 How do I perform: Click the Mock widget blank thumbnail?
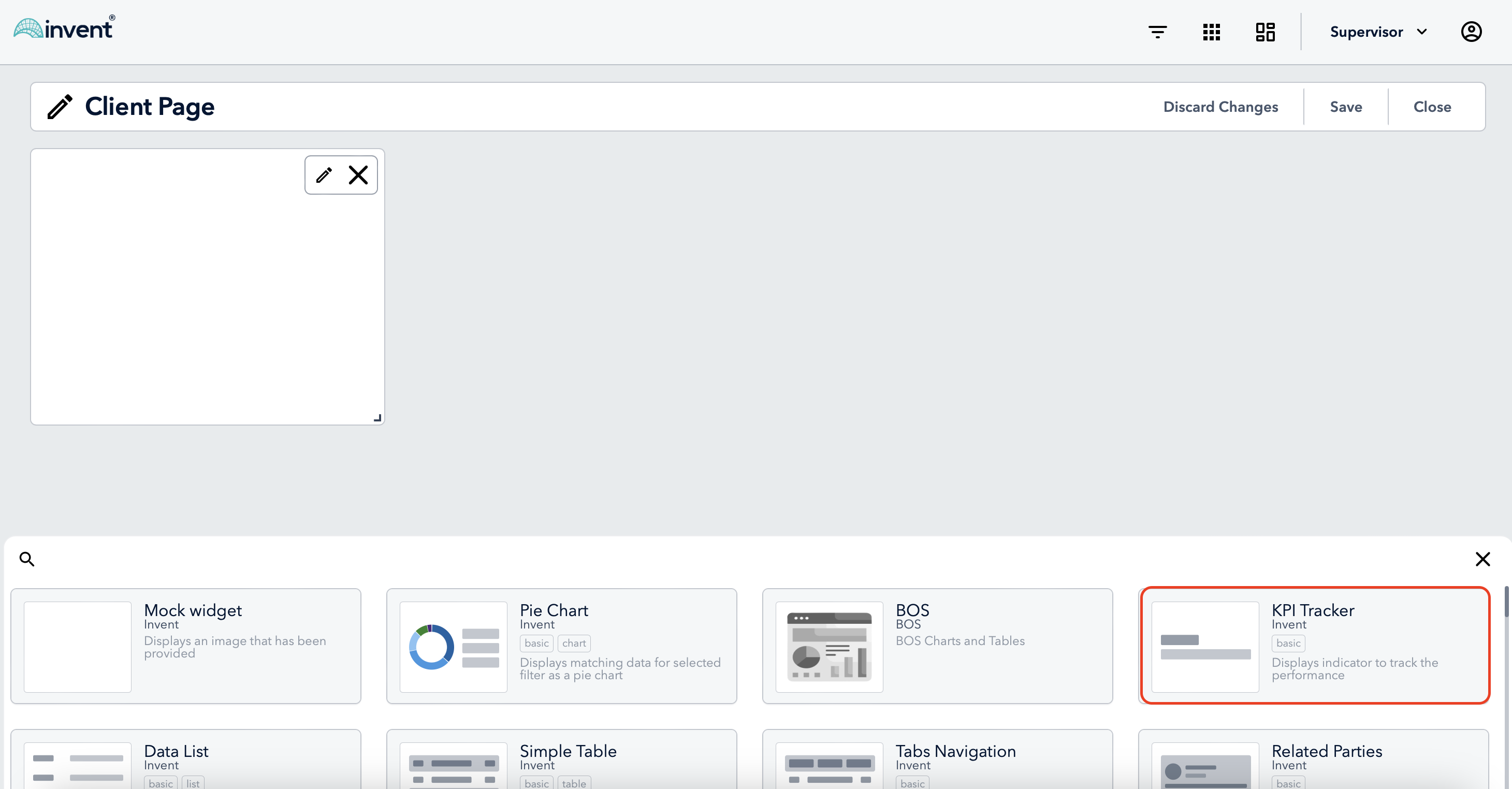pyautogui.click(x=78, y=647)
